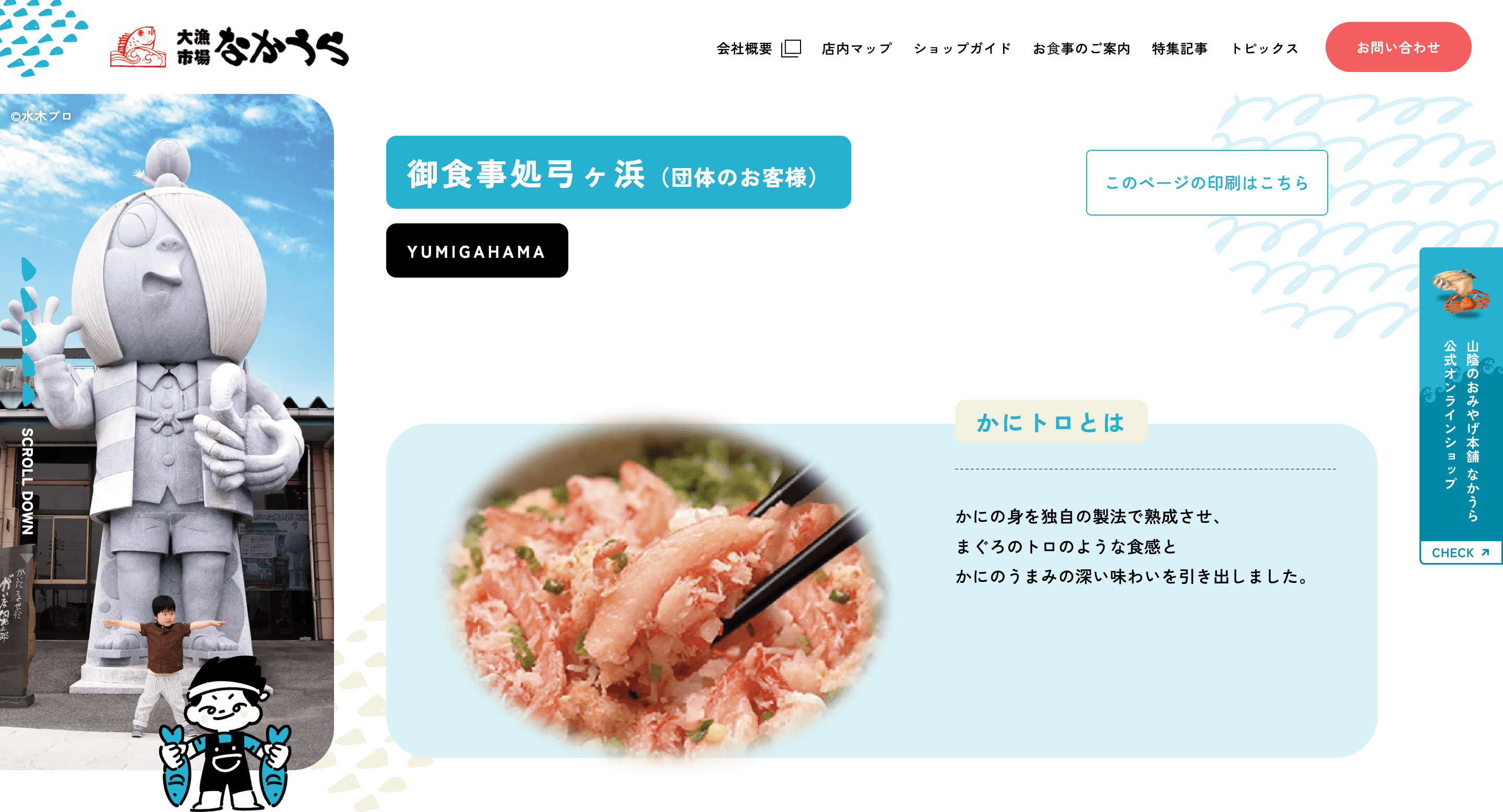Open the 店内マップ menu item
Screen dimensions: 1503x812
(x=856, y=48)
